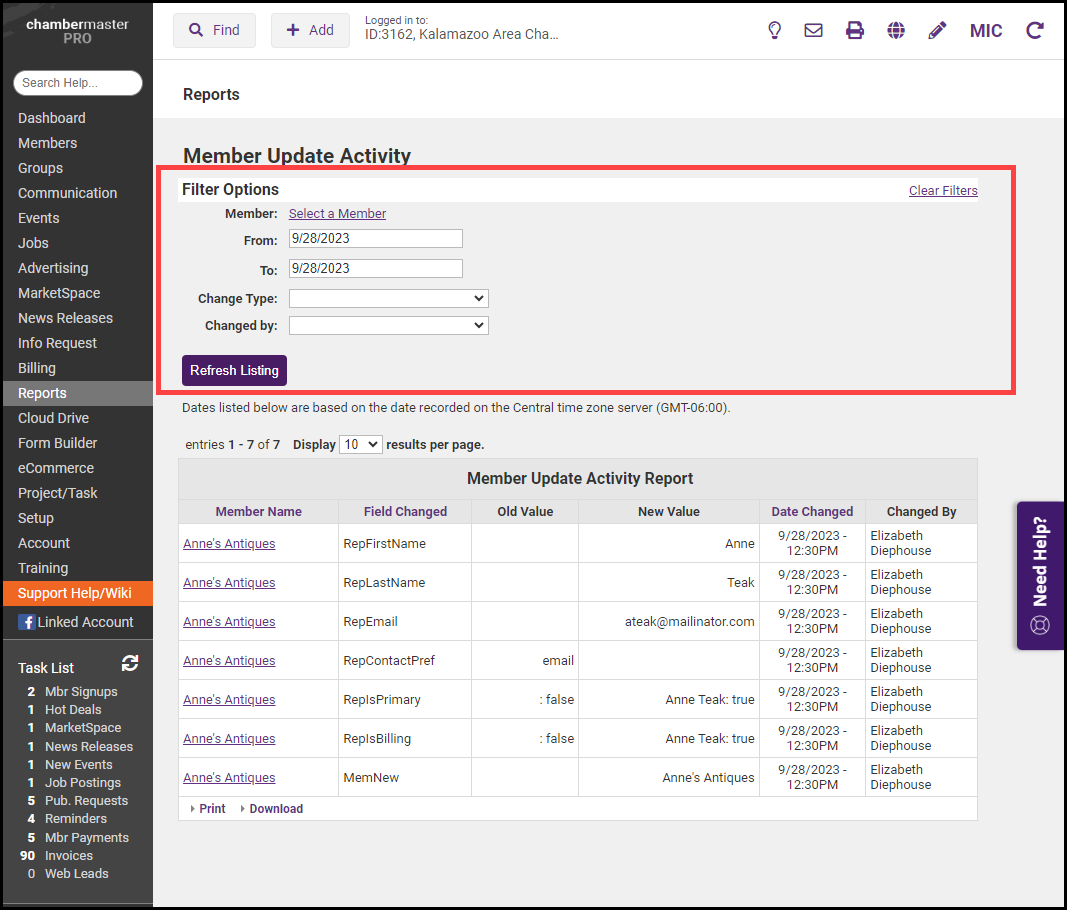1067x910 pixels.
Task: Click the Select a Member link
Action: click(x=337, y=214)
